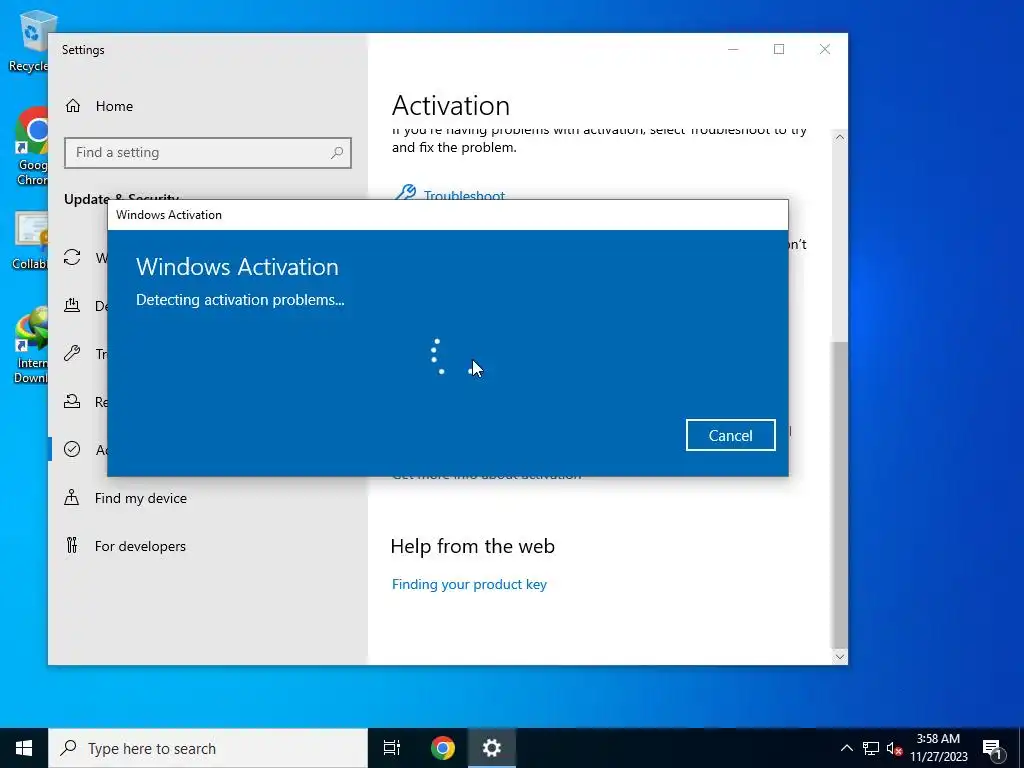Launch Chrome from the taskbar
The height and width of the screenshot is (768, 1024).
tap(443, 748)
